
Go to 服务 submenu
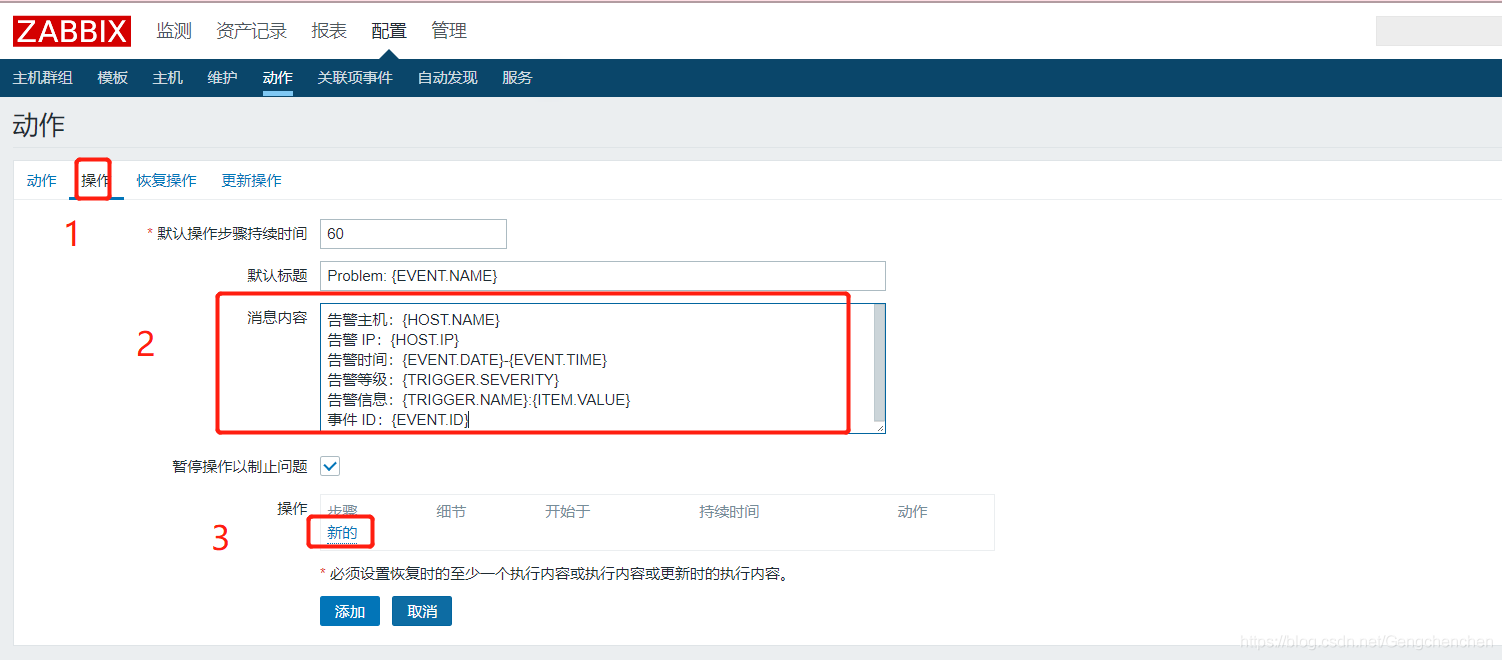click(x=518, y=78)
